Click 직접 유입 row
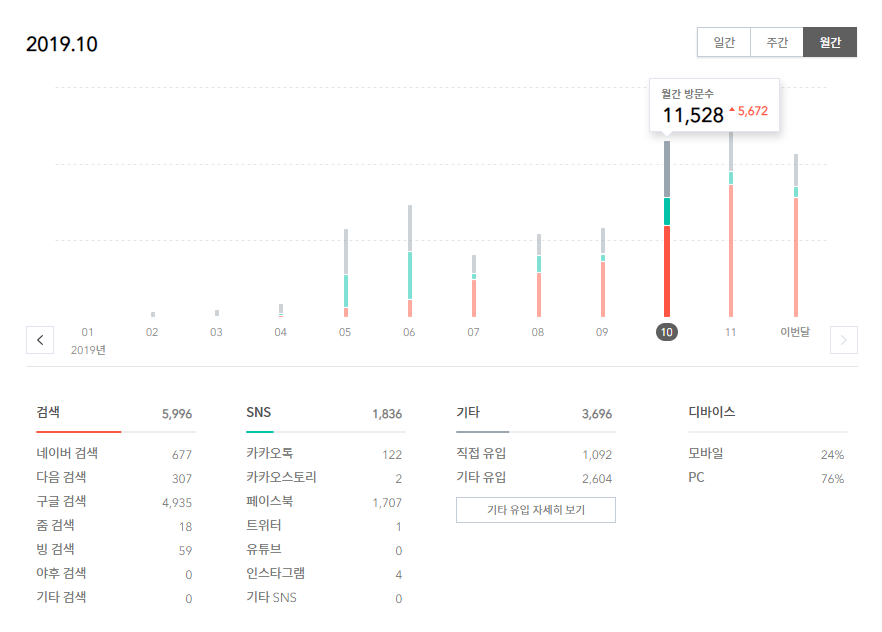This screenshot has height=632, width=882. [x=535, y=453]
